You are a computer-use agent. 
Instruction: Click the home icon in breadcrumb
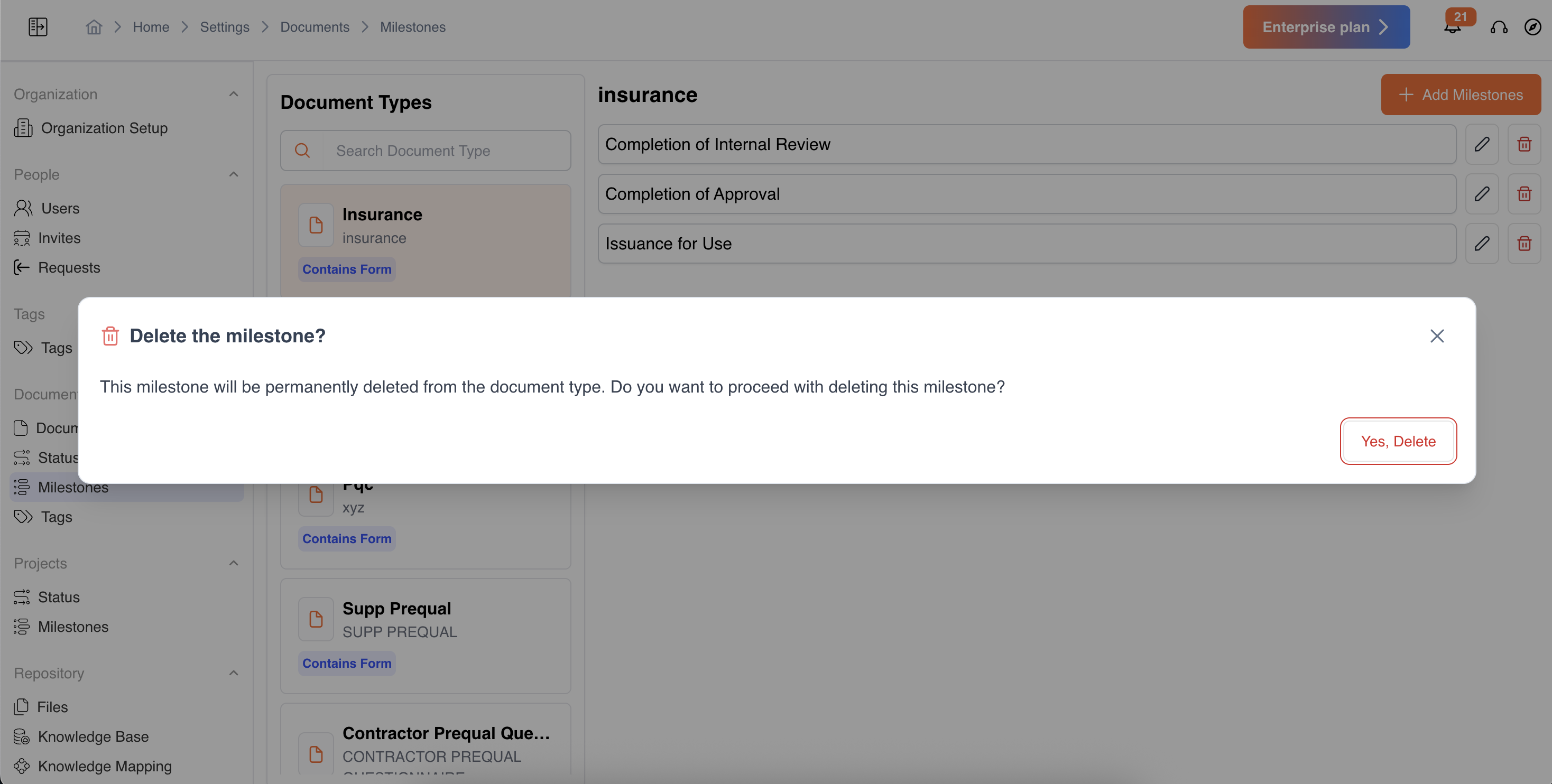pyautogui.click(x=94, y=27)
